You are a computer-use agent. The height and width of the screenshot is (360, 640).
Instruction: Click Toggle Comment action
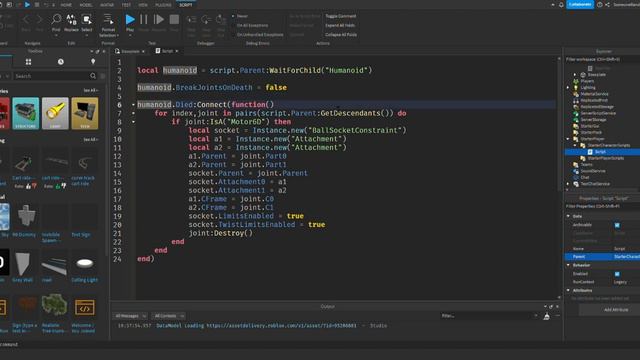340,16
